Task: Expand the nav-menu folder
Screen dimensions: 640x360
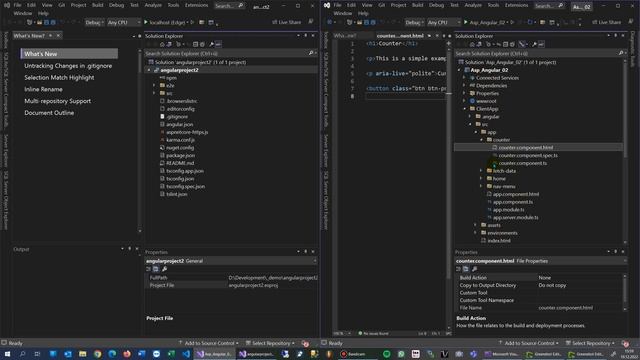Action: click(x=481, y=187)
